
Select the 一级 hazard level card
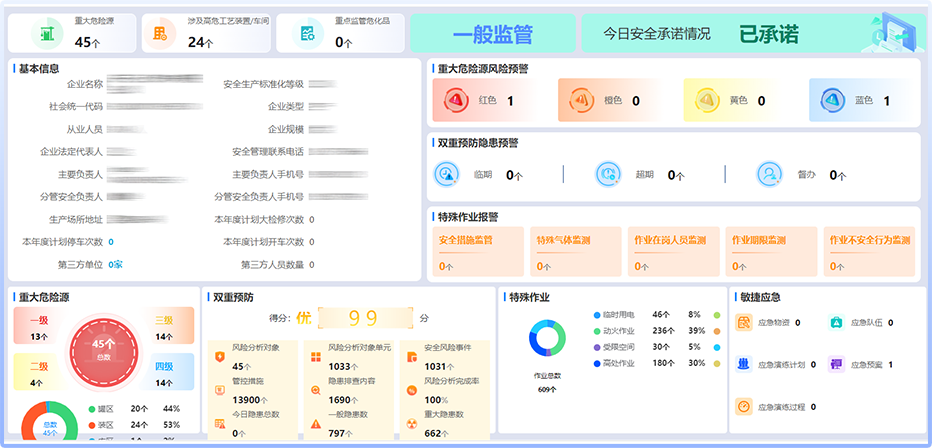[40, 326]
